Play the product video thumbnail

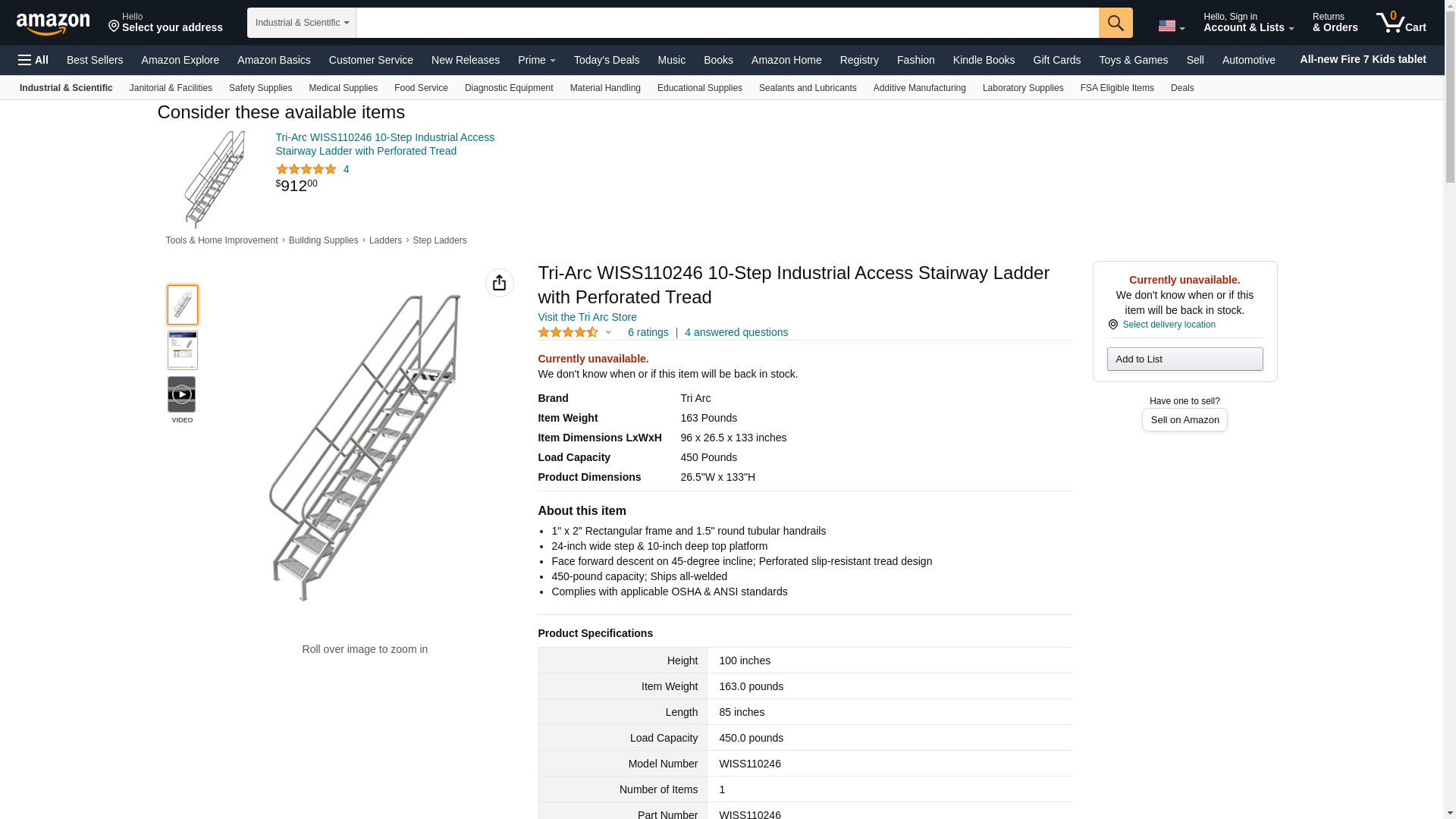click(182, 394)
